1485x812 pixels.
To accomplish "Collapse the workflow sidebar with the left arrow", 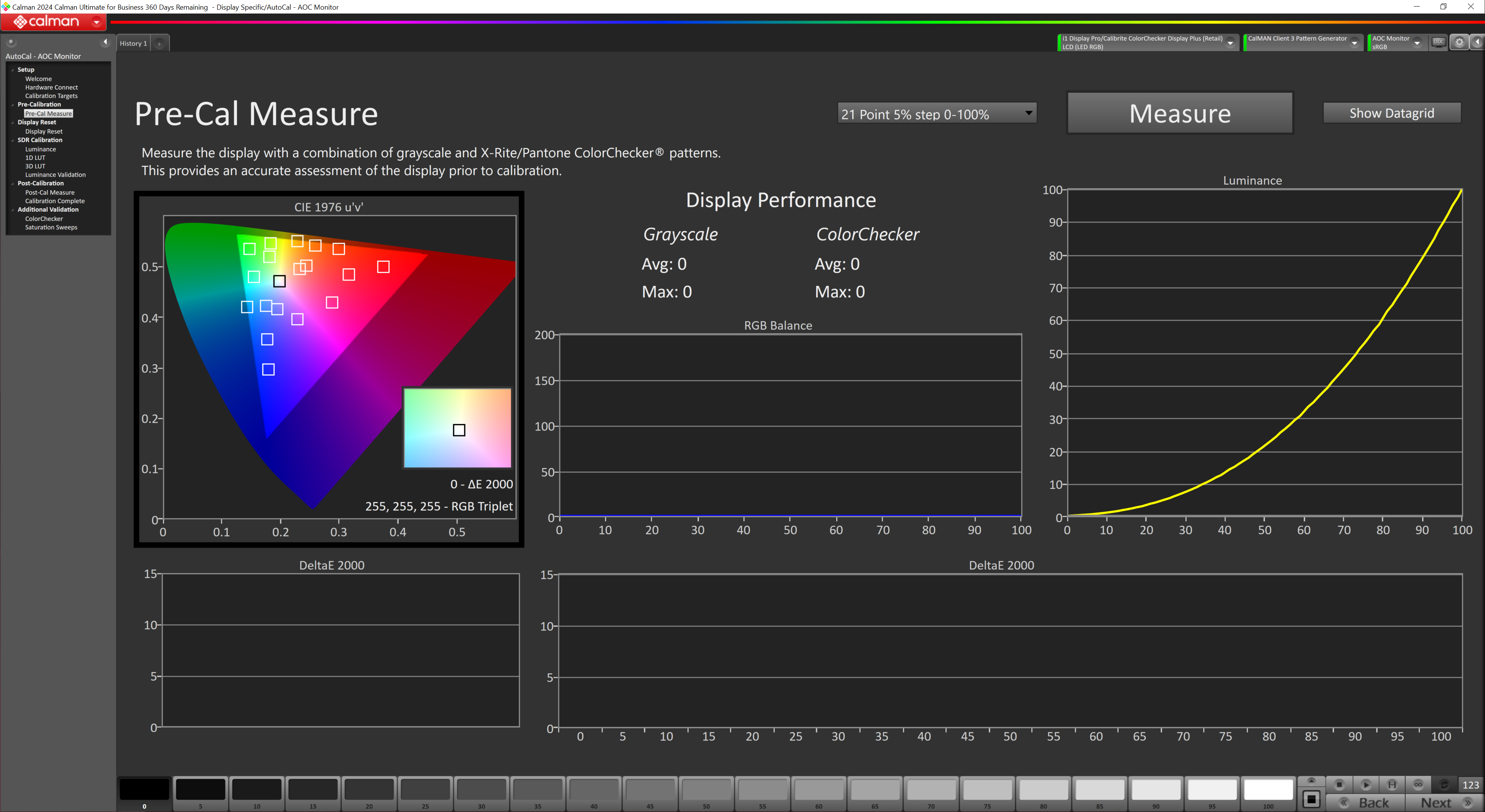I will [x=105, y=41].
